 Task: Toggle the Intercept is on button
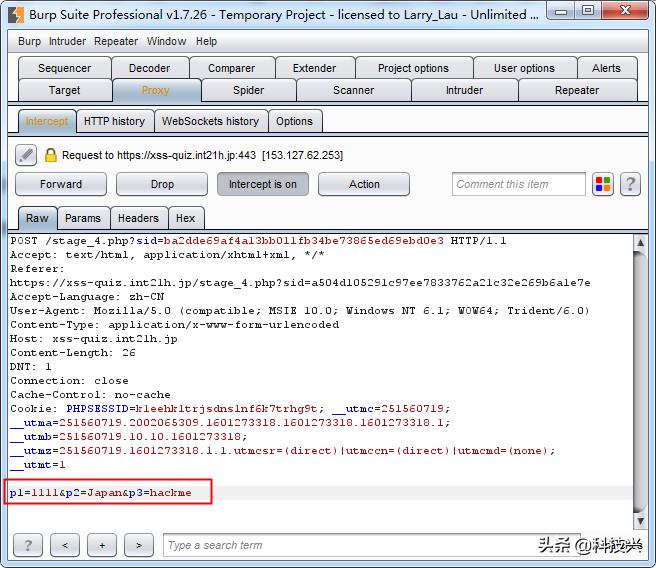click(x=263, y=184)
